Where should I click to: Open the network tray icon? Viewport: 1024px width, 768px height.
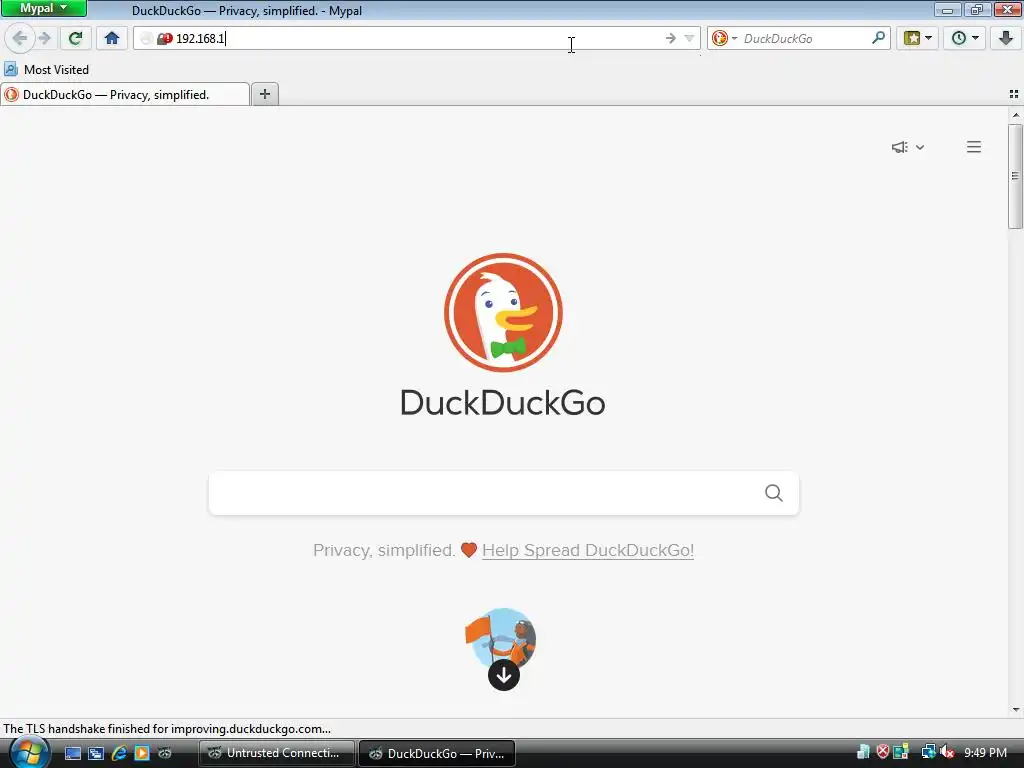[x=928, y=752]
